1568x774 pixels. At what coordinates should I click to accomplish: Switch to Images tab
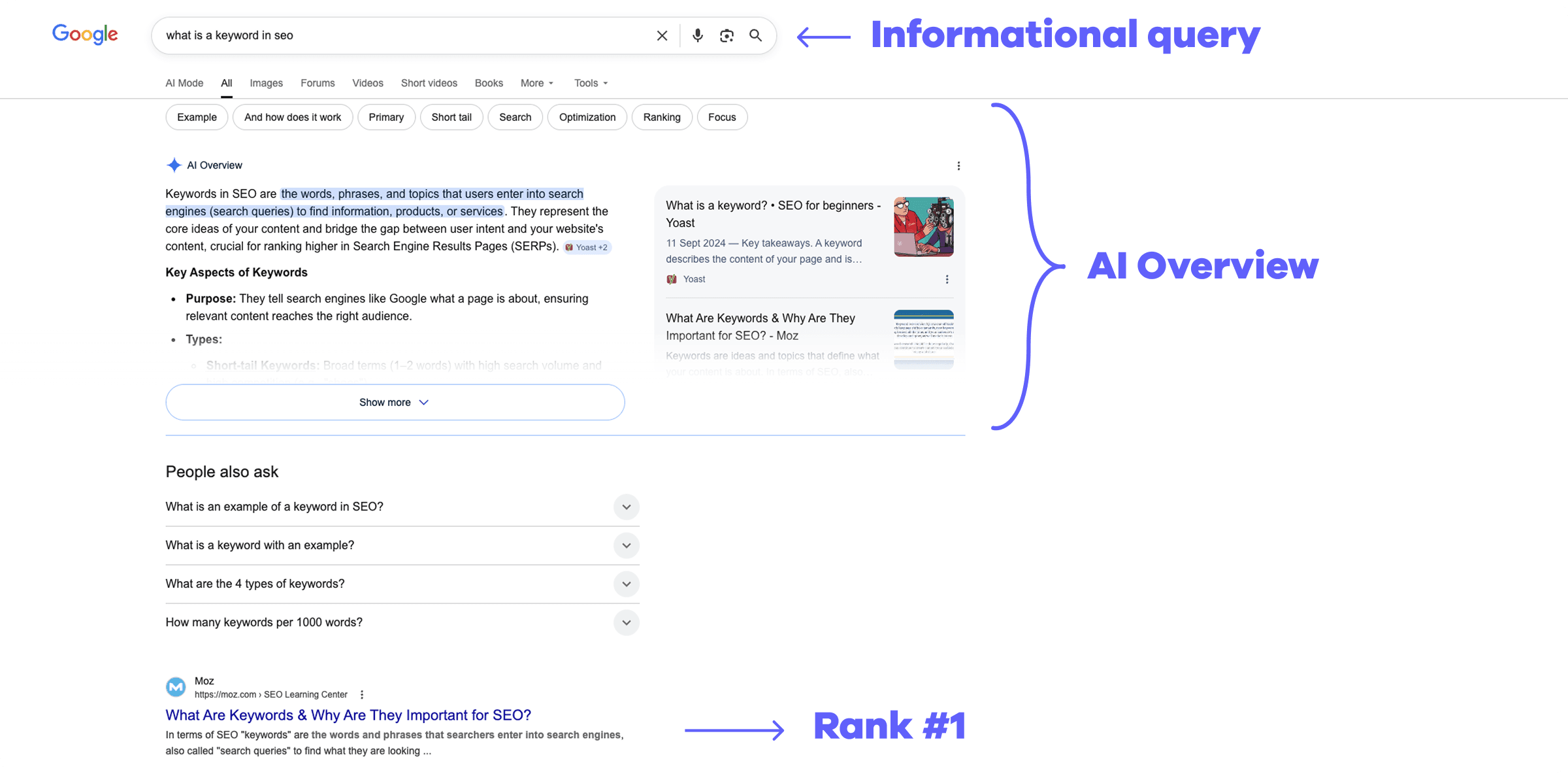[x=267, y=83]
